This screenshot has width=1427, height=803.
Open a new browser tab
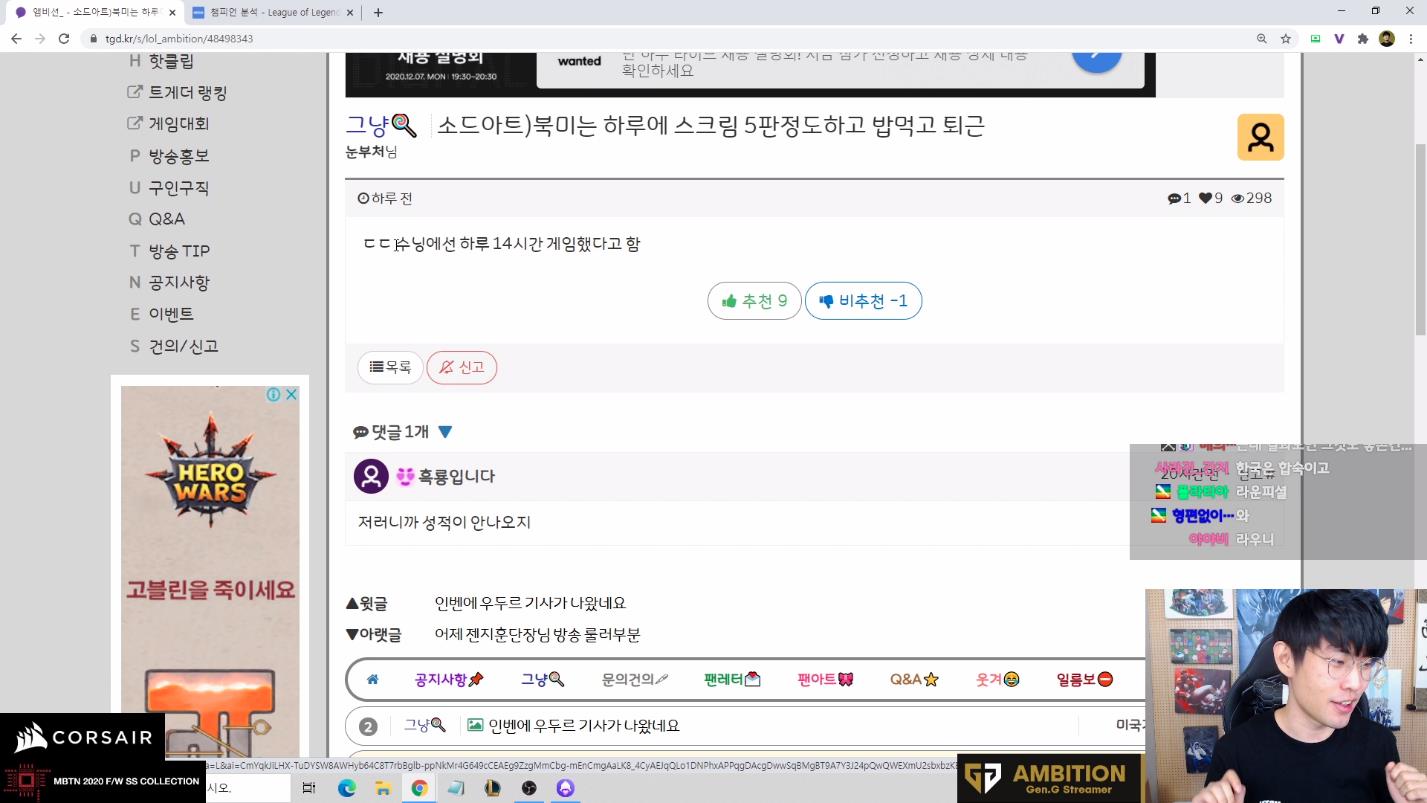[377, 13]
